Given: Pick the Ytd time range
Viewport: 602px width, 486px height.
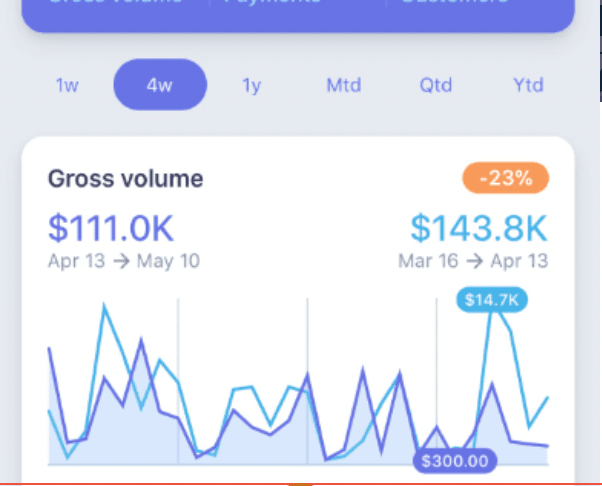Looking at the screenshot, I should tap(528, 85).
